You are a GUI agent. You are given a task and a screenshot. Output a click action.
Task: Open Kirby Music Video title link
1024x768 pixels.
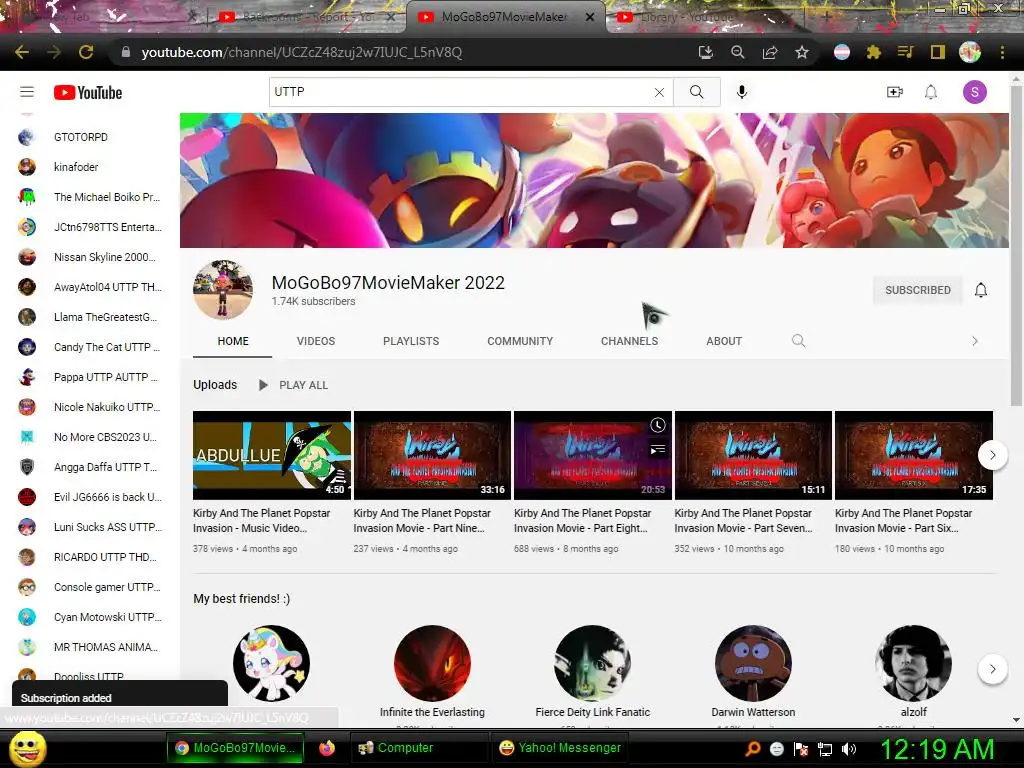pos(262,520)
